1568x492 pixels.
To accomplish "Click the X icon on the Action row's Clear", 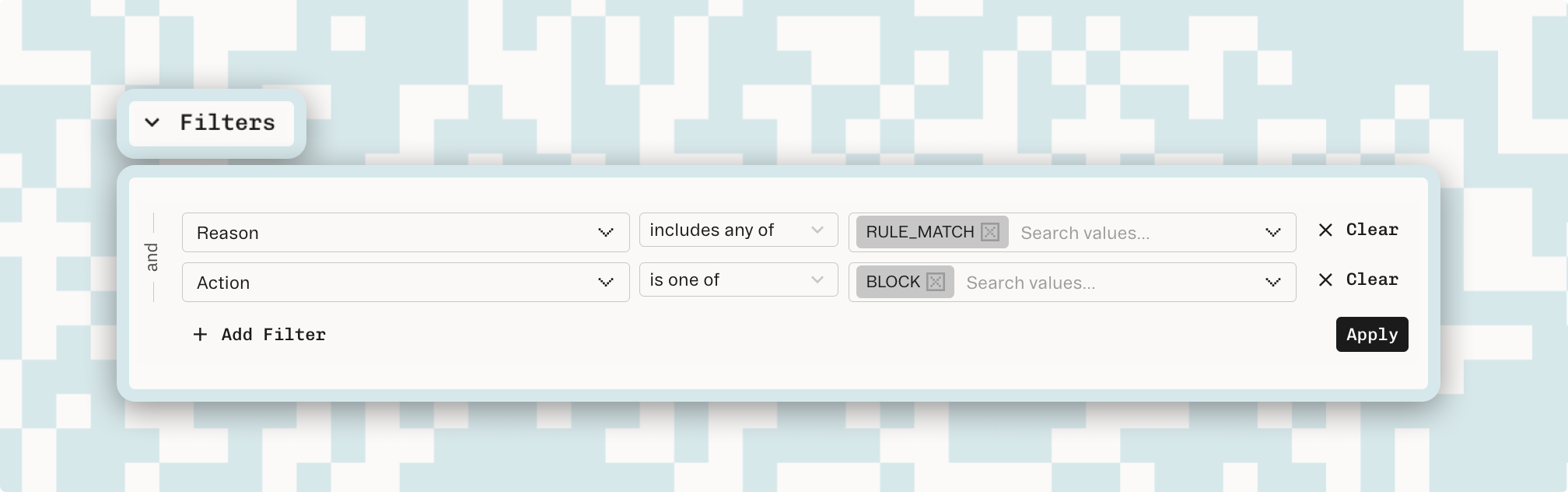I will click(x=1325, y=279).
